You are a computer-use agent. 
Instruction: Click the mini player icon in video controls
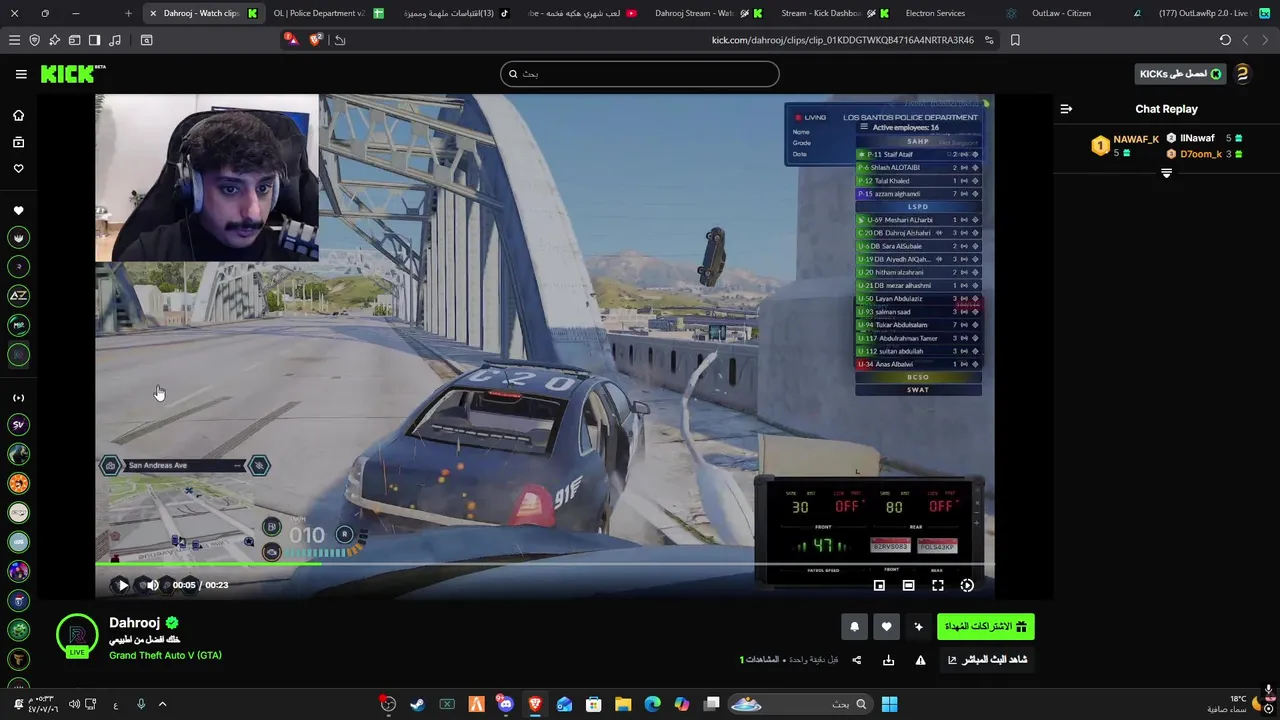coord(879,585)
